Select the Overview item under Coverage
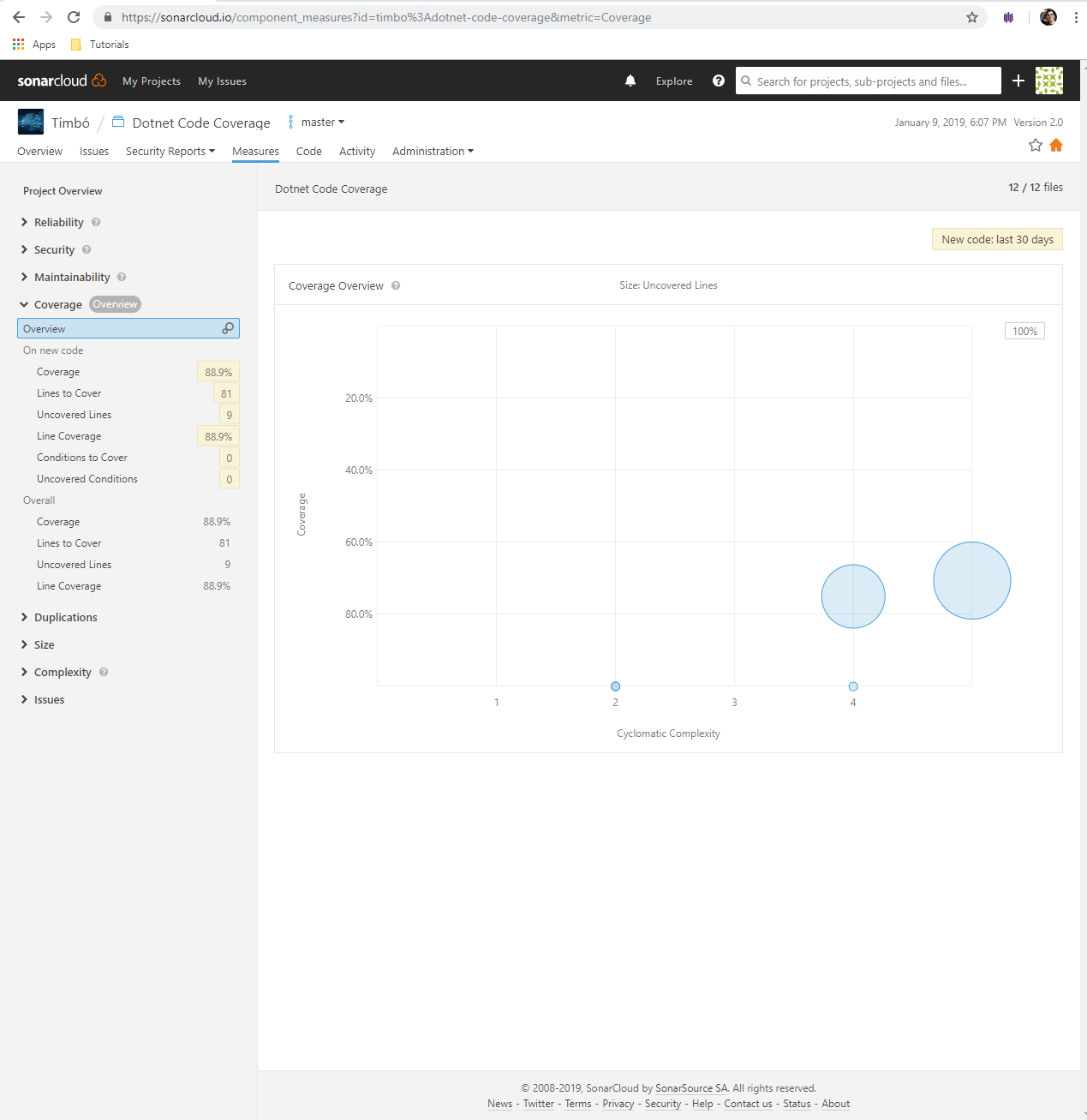1087x1120 pixels. tap(128, 328)
